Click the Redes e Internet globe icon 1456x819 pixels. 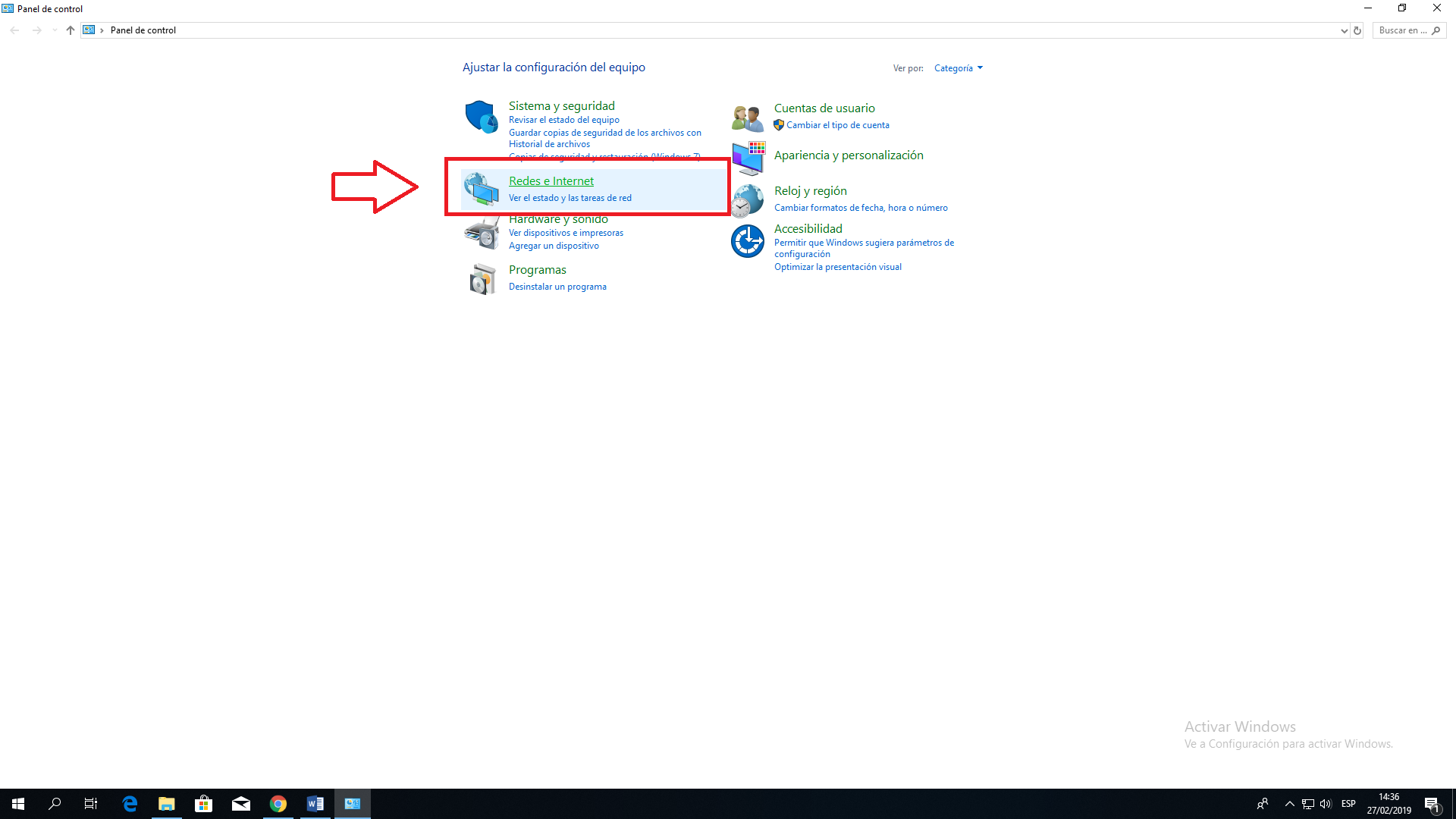[x=481, y=189]
